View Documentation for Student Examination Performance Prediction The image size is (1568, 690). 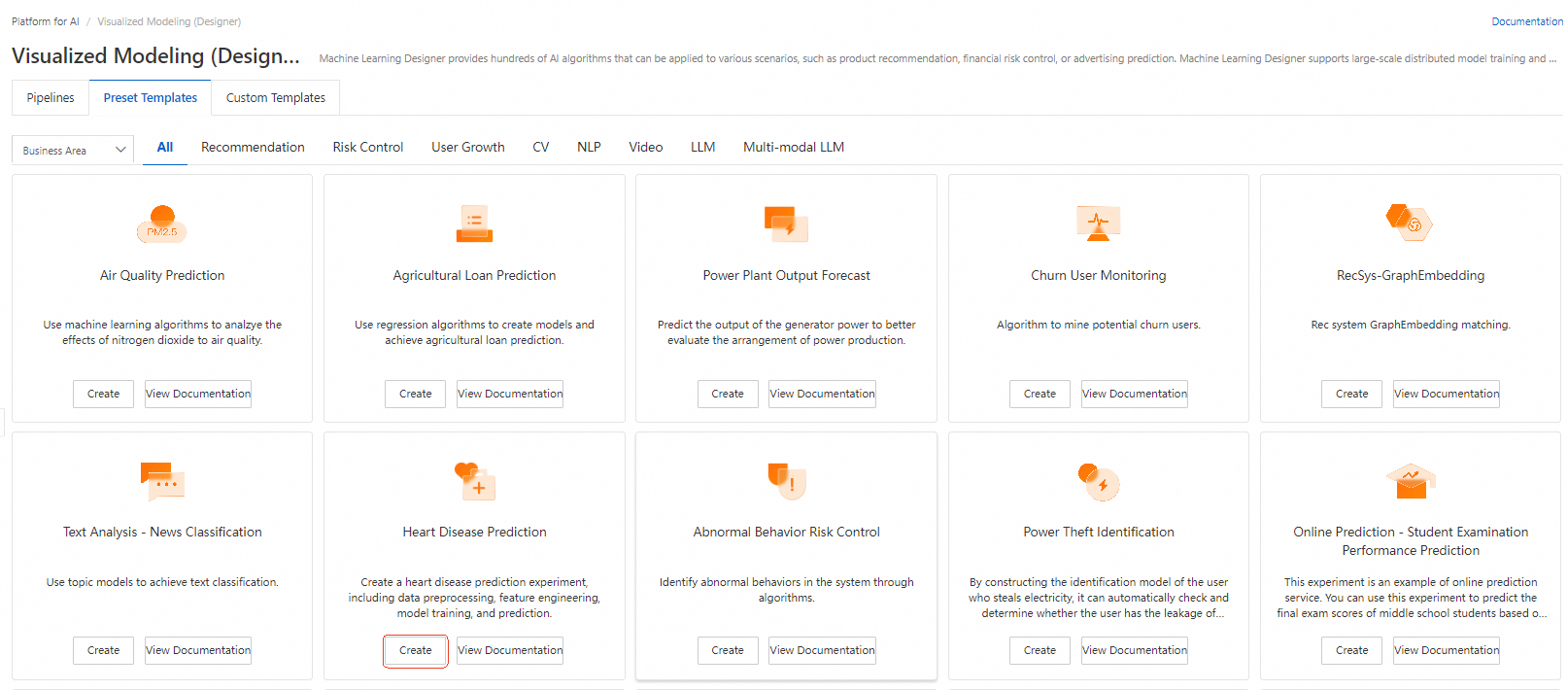[1447, 650]
